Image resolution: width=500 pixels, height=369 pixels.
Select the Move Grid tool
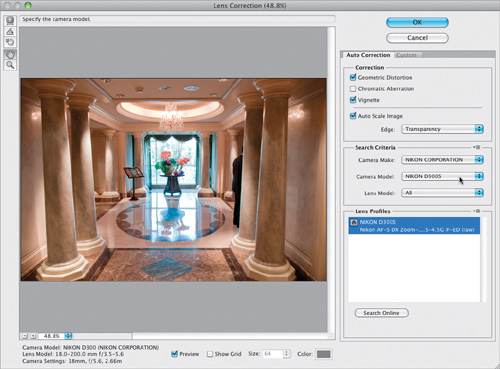[x=10, y=42]
